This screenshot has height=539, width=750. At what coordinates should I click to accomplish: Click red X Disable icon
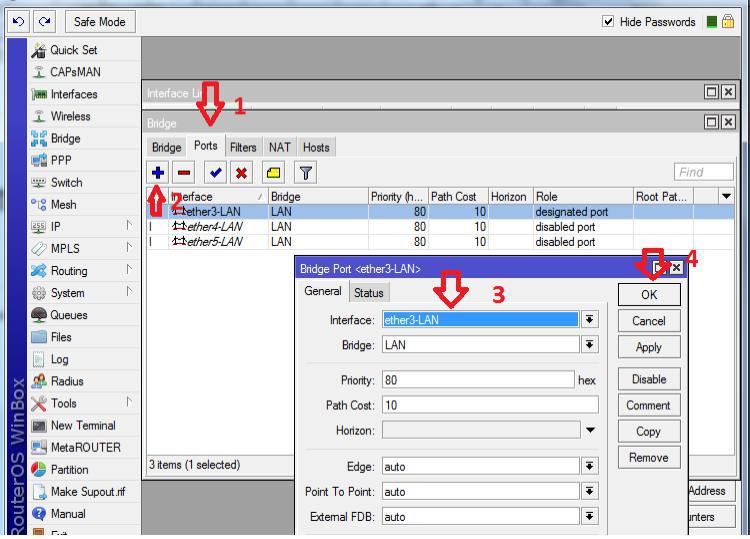[x=242, y=173]
